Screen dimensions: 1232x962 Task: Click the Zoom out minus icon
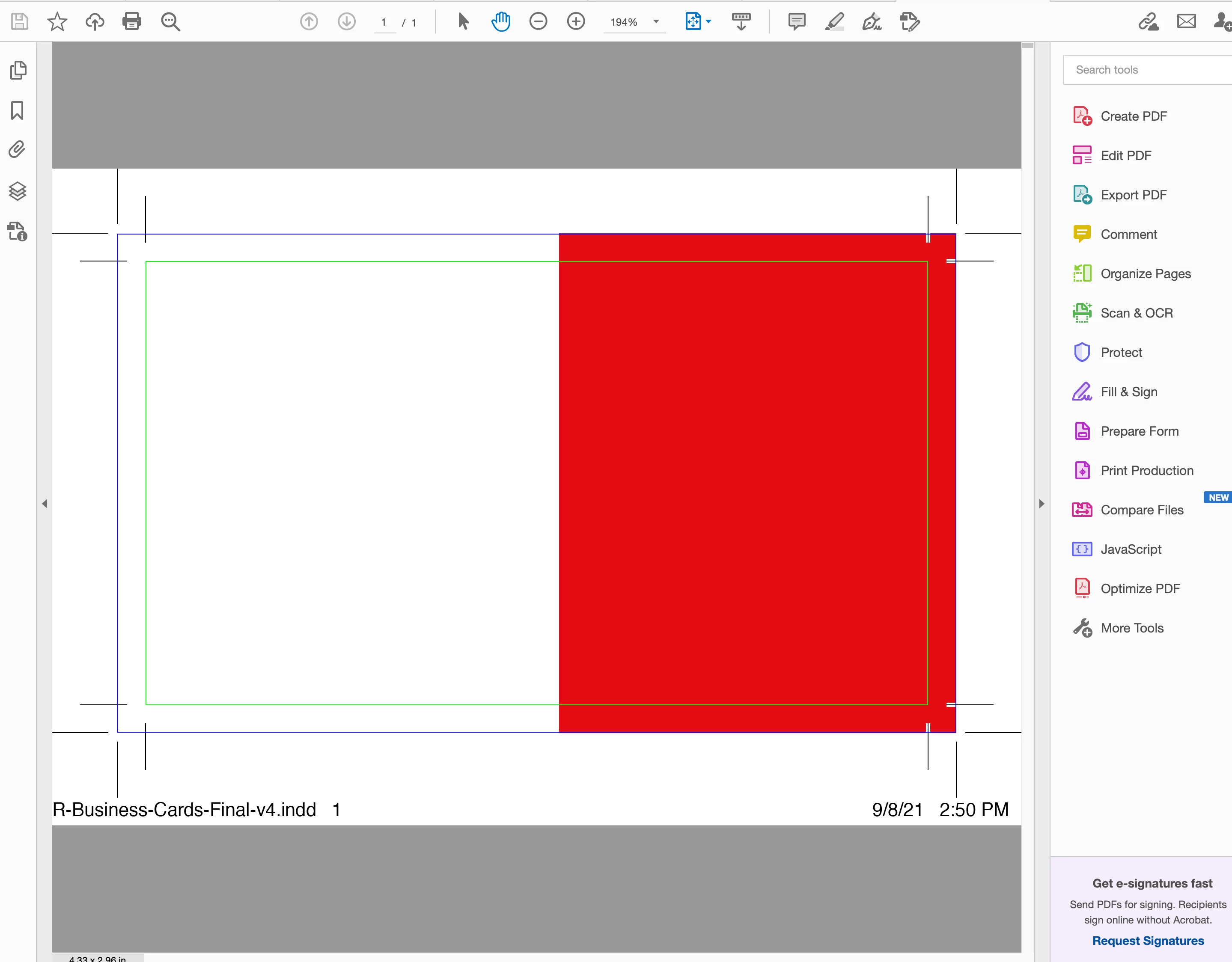click(x=538, y=22)
